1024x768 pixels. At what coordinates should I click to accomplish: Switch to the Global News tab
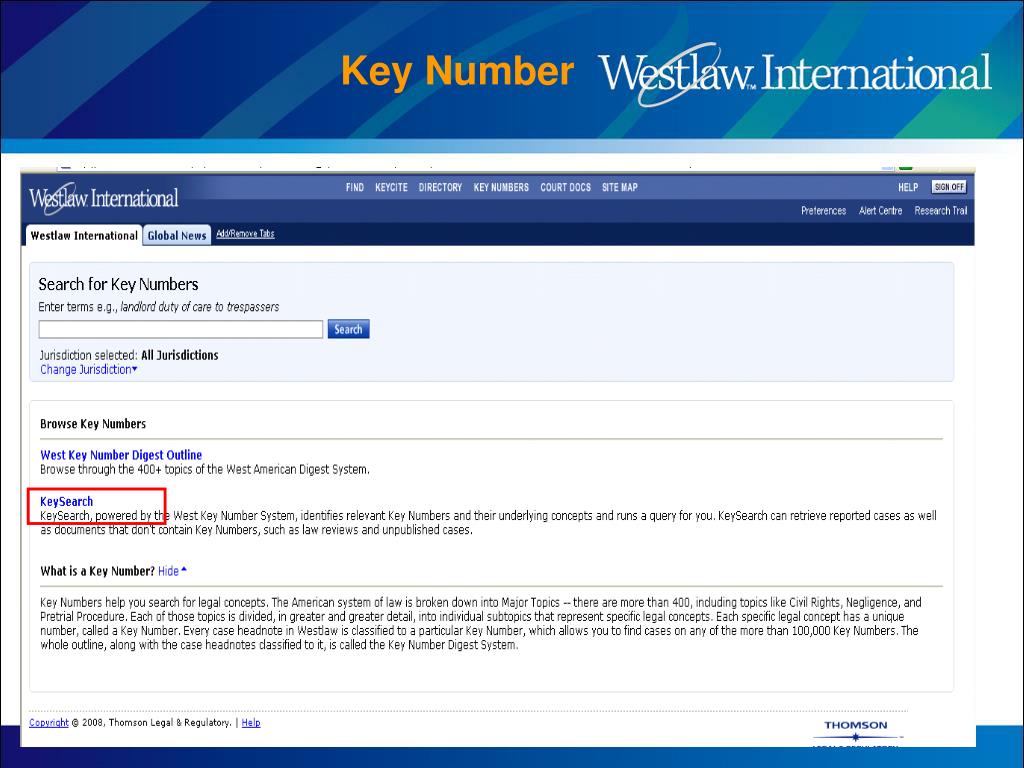pyautogui.click(x=177, y=236)
